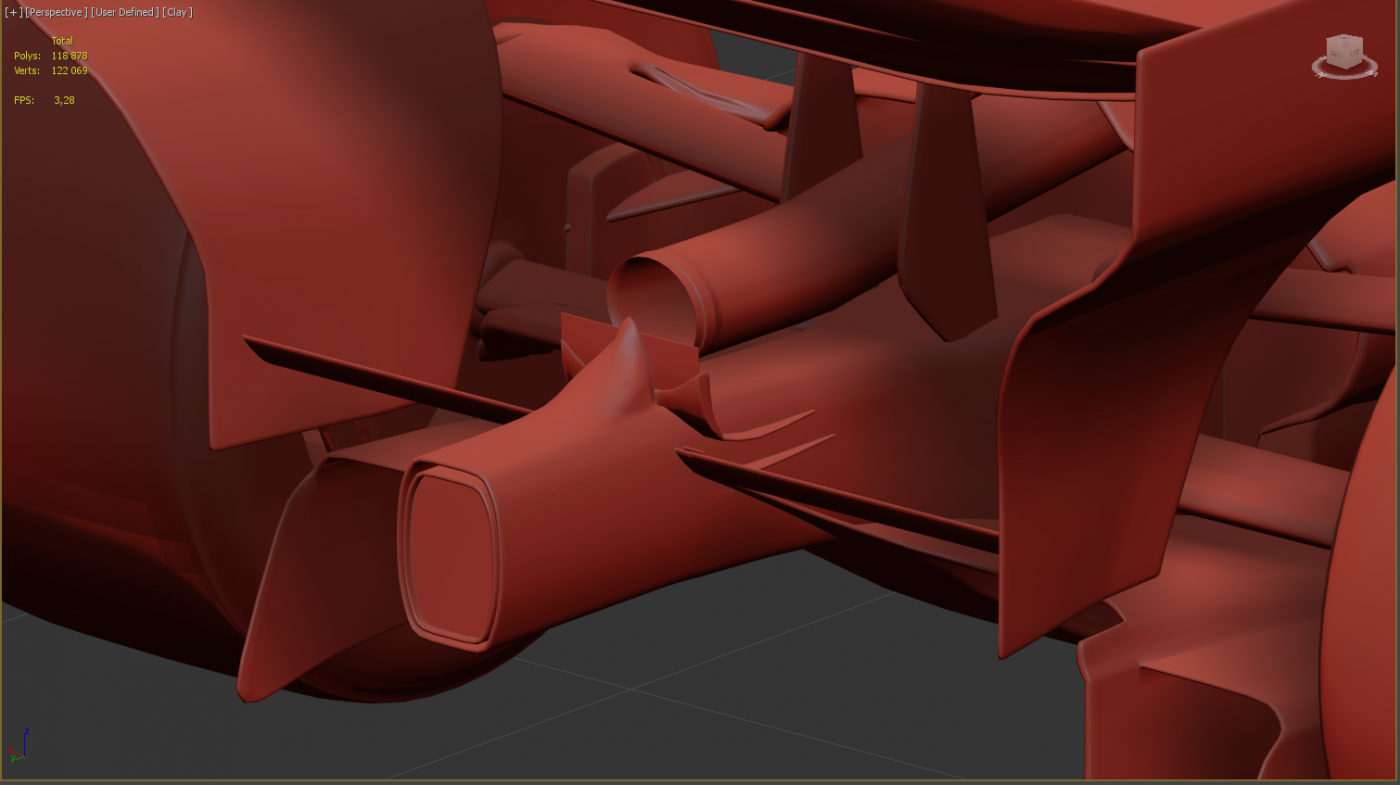
Task: Click the Polys count statistic
Action: click(69, 56)
